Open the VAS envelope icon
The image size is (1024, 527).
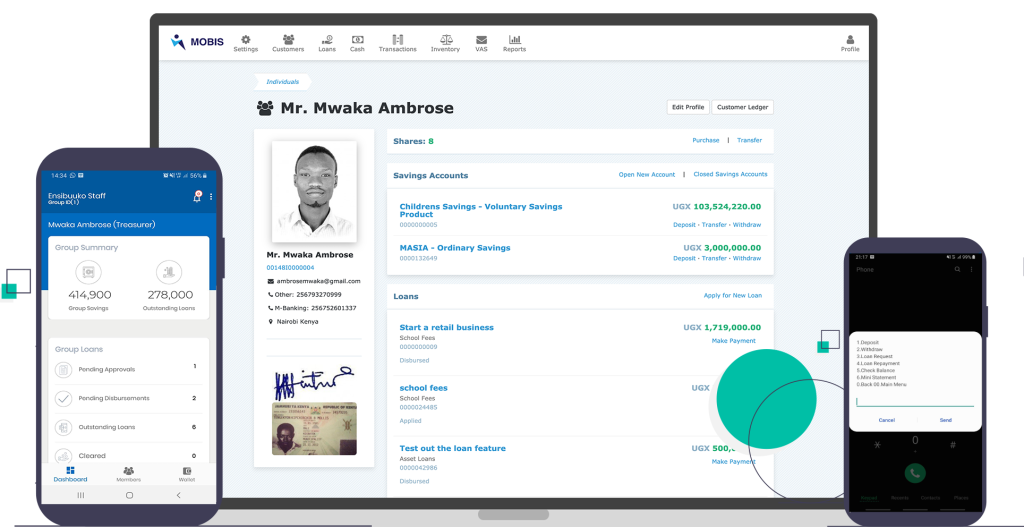point(481,39)
